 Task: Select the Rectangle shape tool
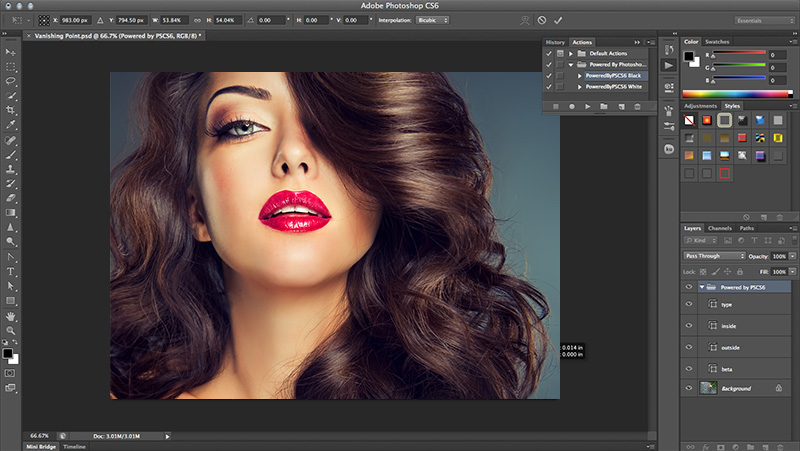[x=10, y=300]
